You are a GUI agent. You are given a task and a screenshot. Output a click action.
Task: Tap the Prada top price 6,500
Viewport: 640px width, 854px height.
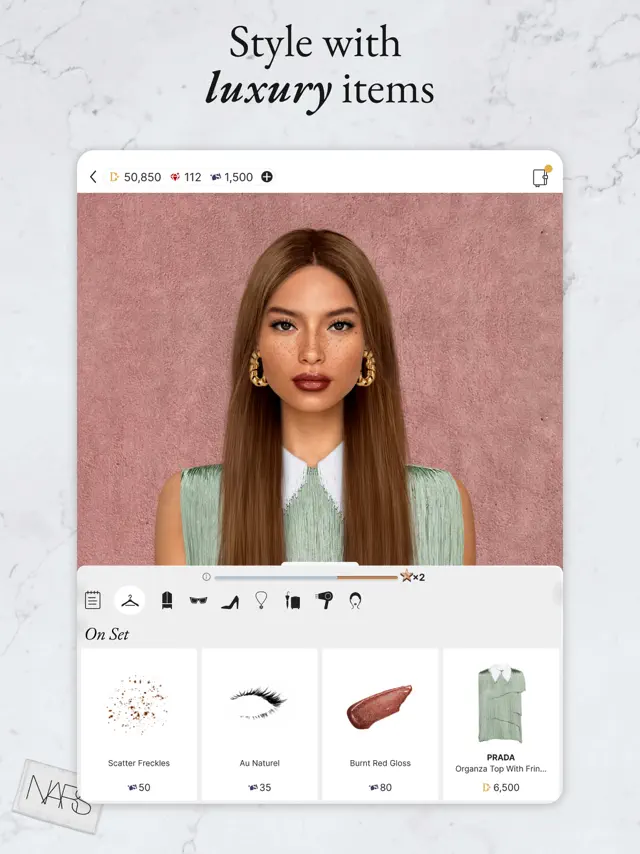click(501, 787)
